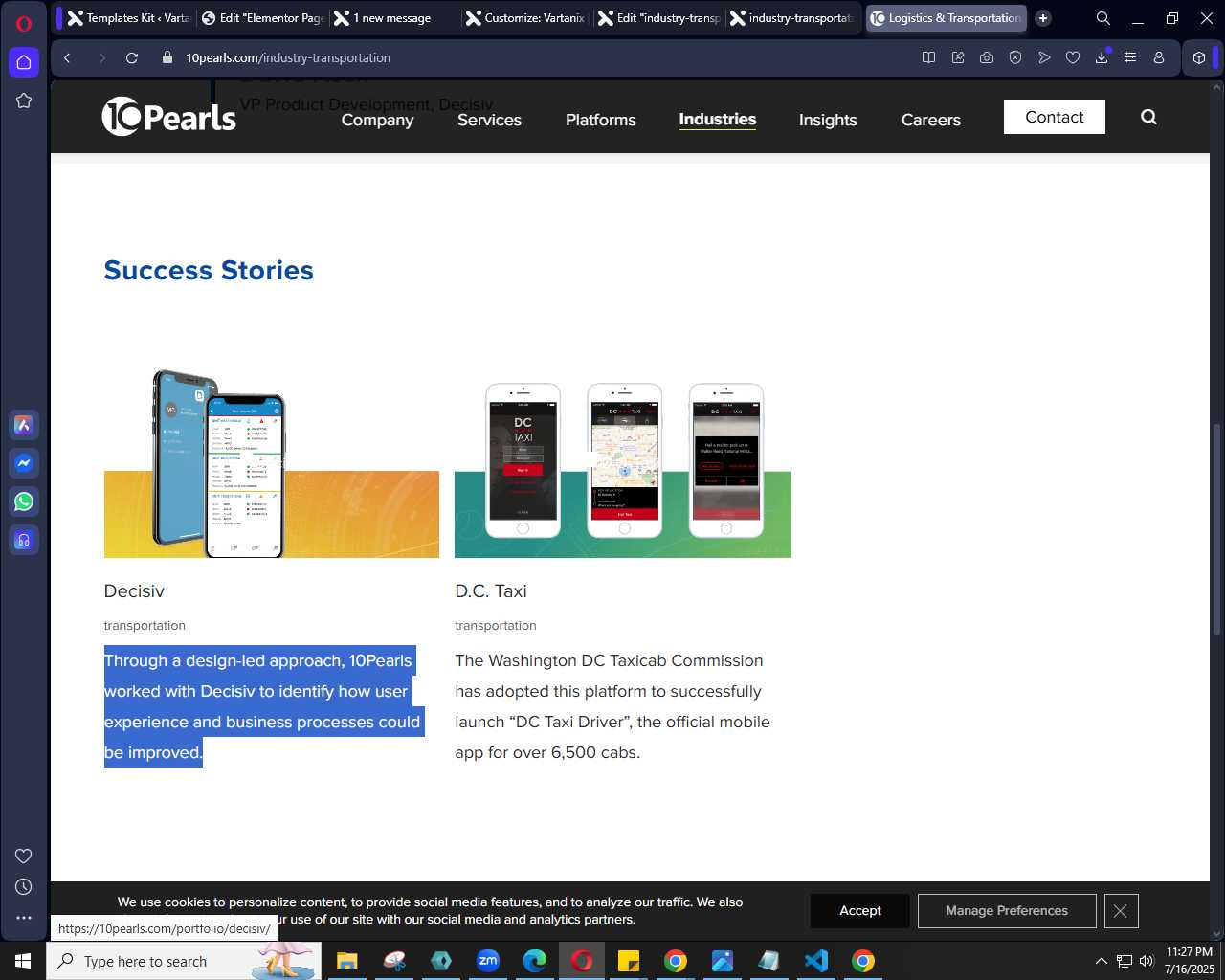Screen dimensions: 1225x980
Task: Add page to bookmarks with heart icon
Action: point(1073,57)
